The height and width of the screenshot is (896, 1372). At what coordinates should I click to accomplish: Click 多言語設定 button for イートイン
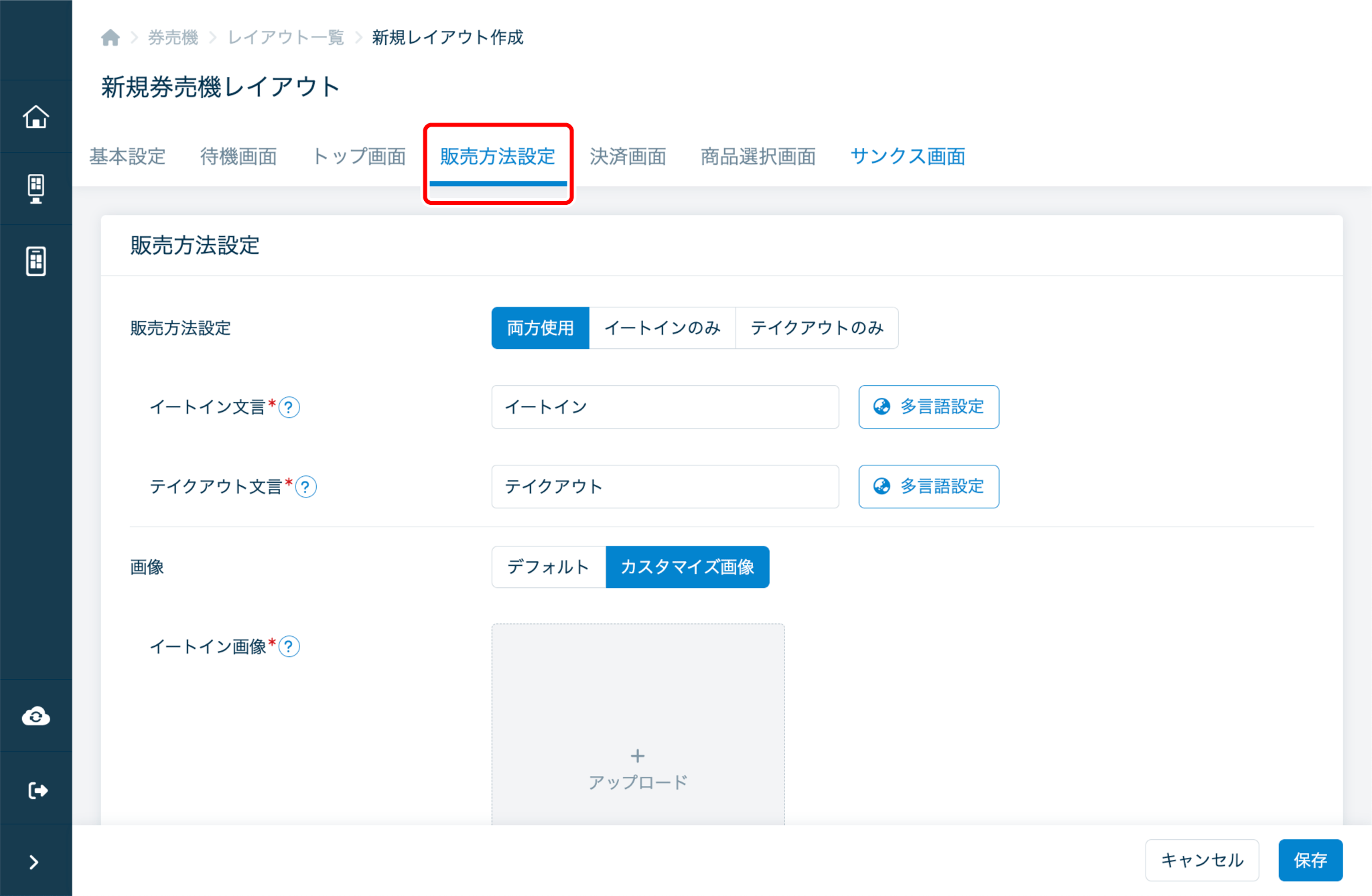tap(929, 407)
